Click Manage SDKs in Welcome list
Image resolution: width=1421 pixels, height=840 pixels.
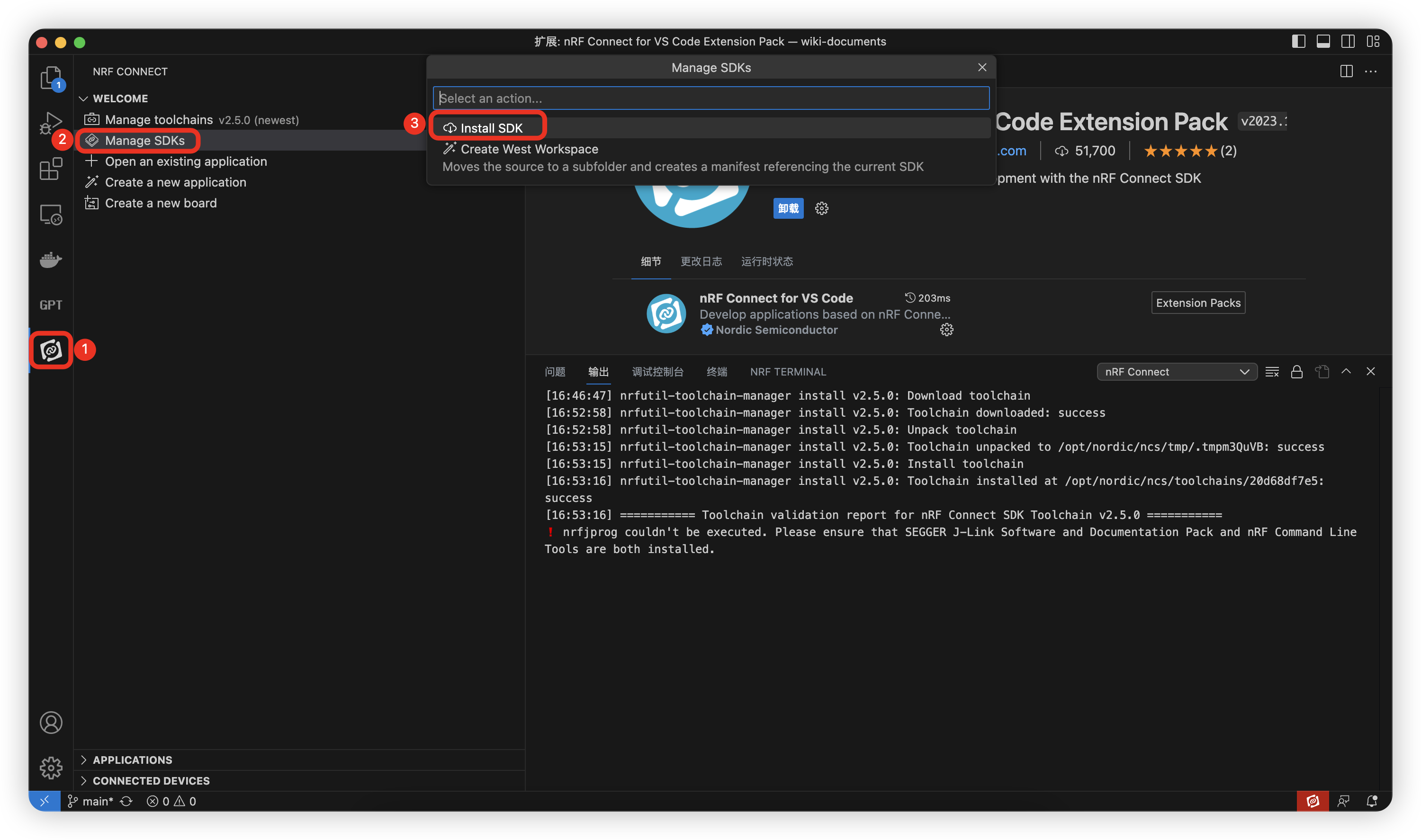pyautogui.click(x=144, y=140)
